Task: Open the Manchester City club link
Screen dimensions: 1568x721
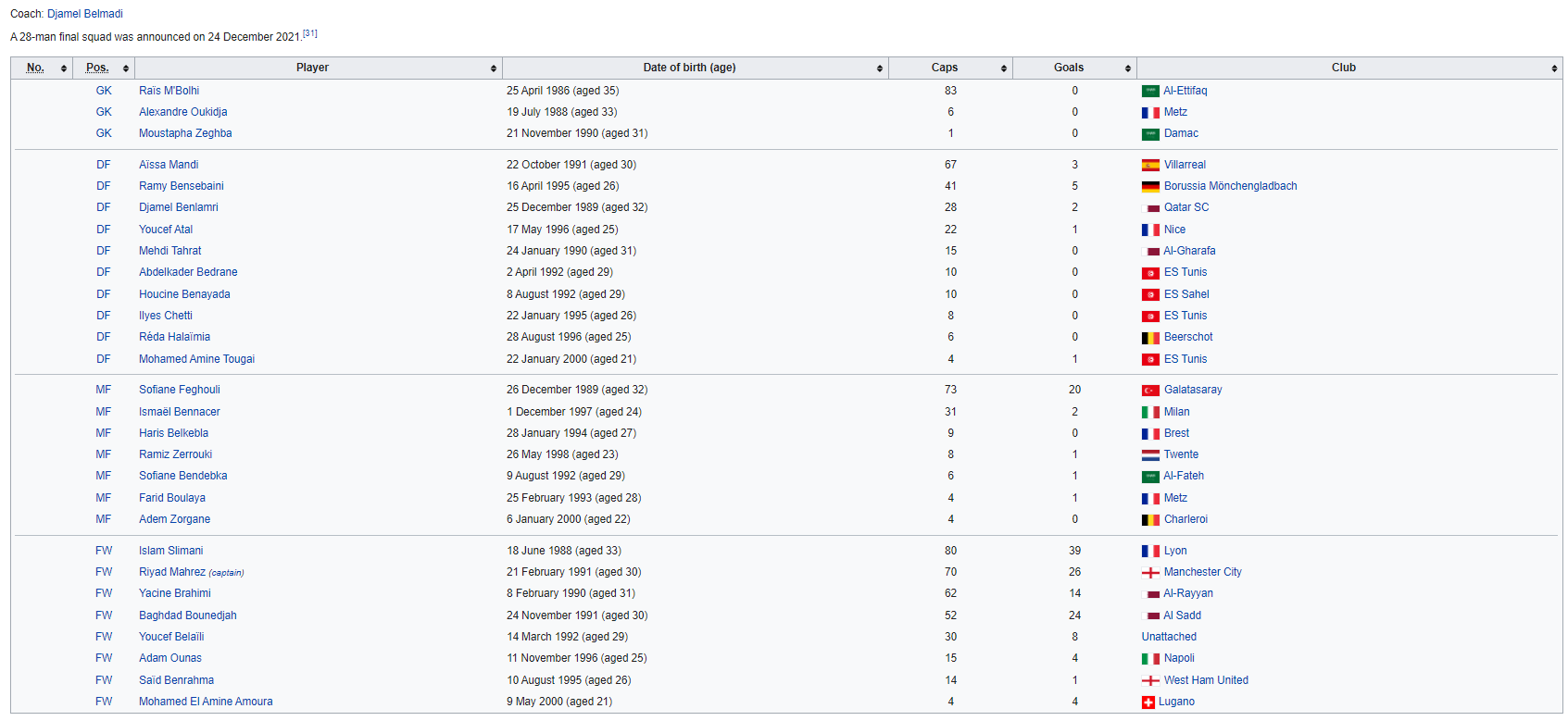Action: pos(1203,572)
